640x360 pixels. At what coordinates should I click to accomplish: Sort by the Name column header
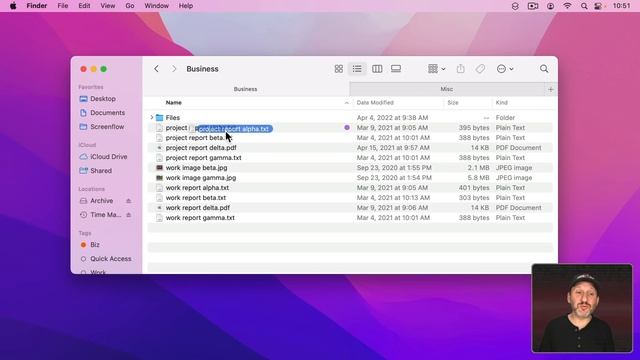(x=173, y=102)
